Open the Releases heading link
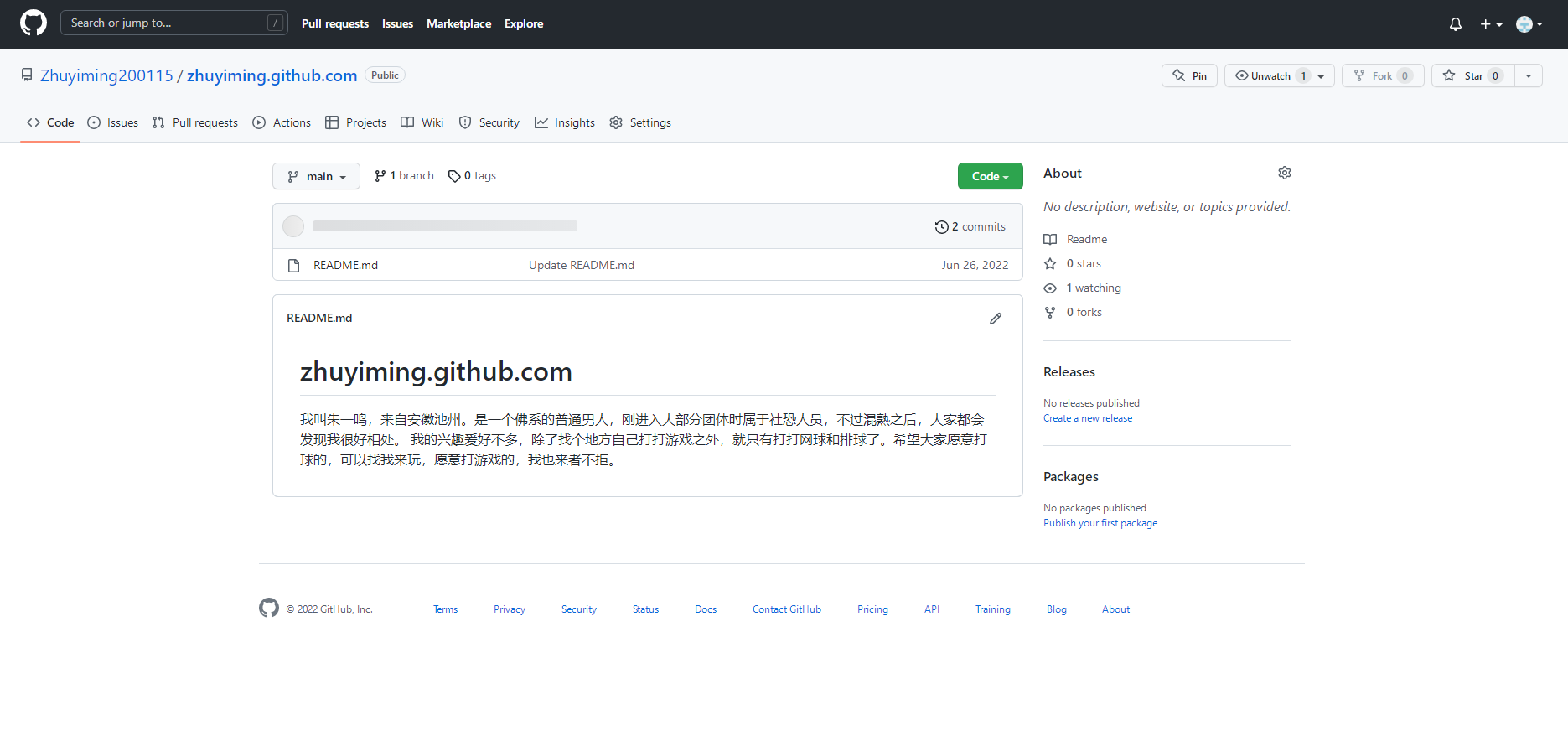The width and height of the screenshot is (1568, 736). coord(1069,372)
